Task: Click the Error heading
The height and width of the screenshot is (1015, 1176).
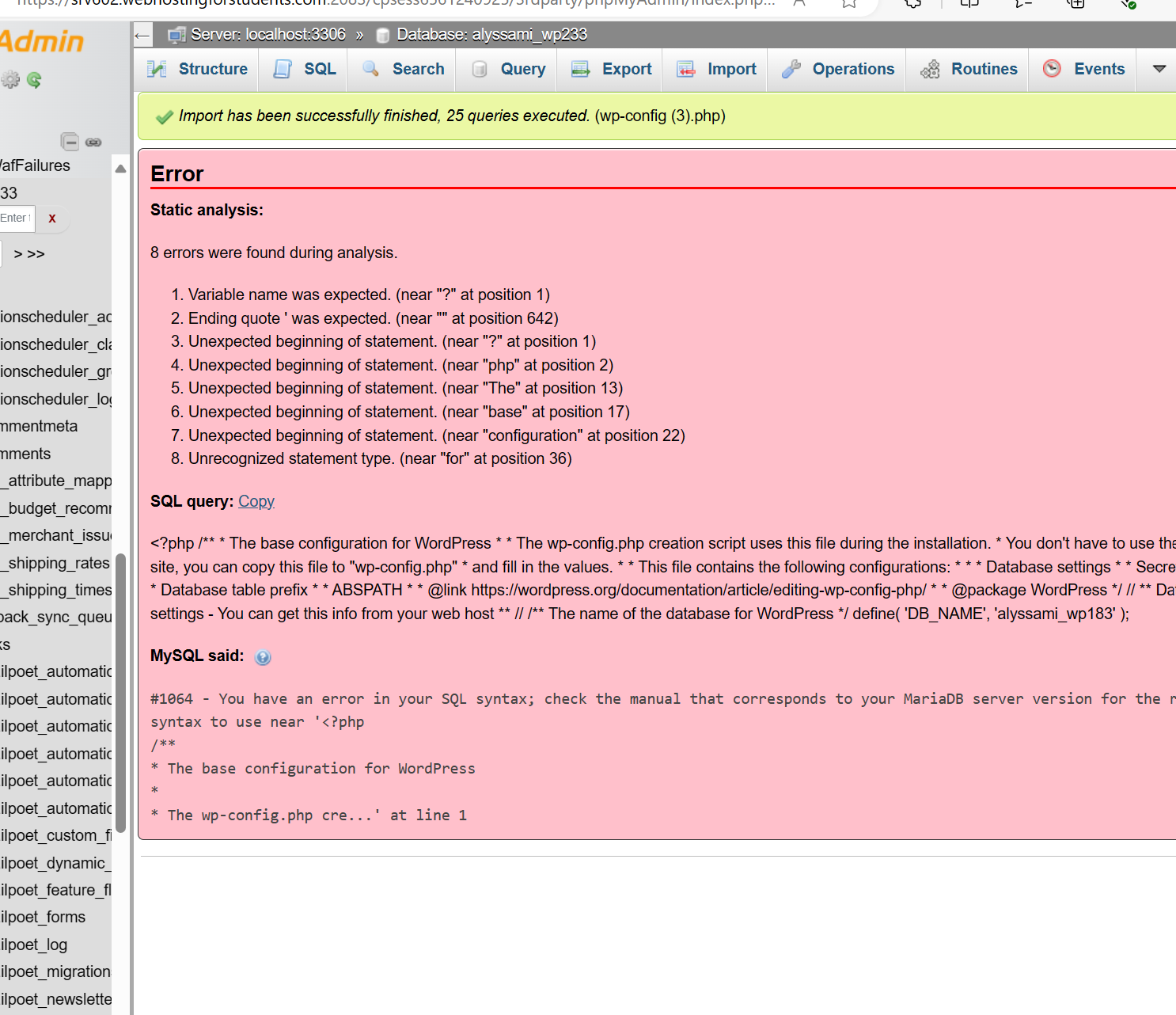Action: [x=177, y=174]
